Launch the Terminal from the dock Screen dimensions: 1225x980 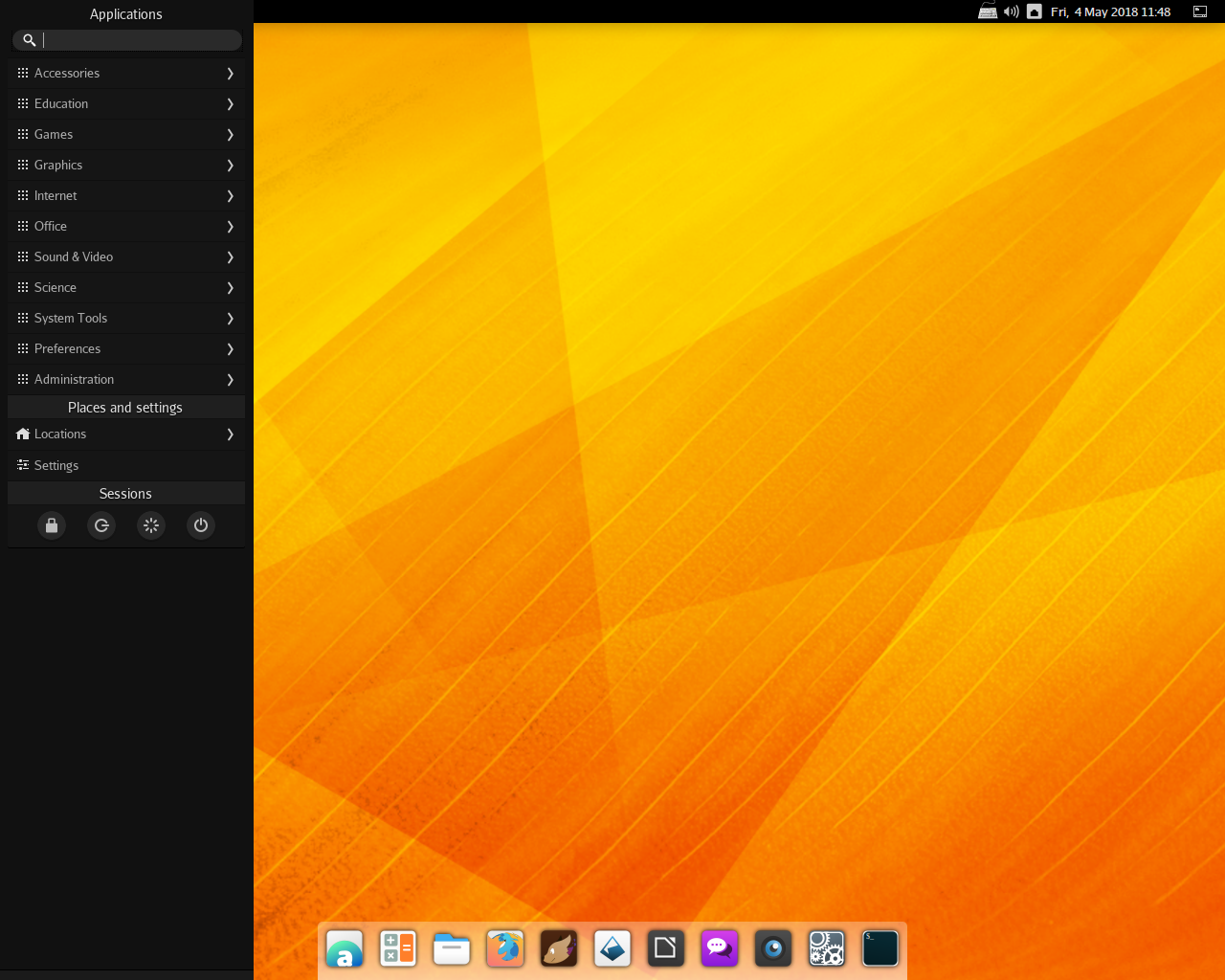point(880,948)
